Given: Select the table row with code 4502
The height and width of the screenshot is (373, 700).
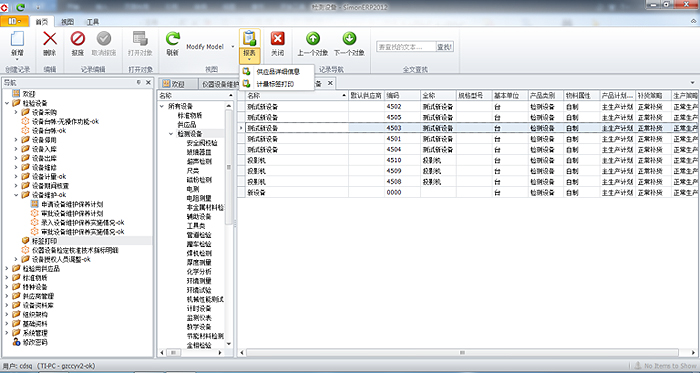Looking at the screenshot, I should click(x=468, y=107).
